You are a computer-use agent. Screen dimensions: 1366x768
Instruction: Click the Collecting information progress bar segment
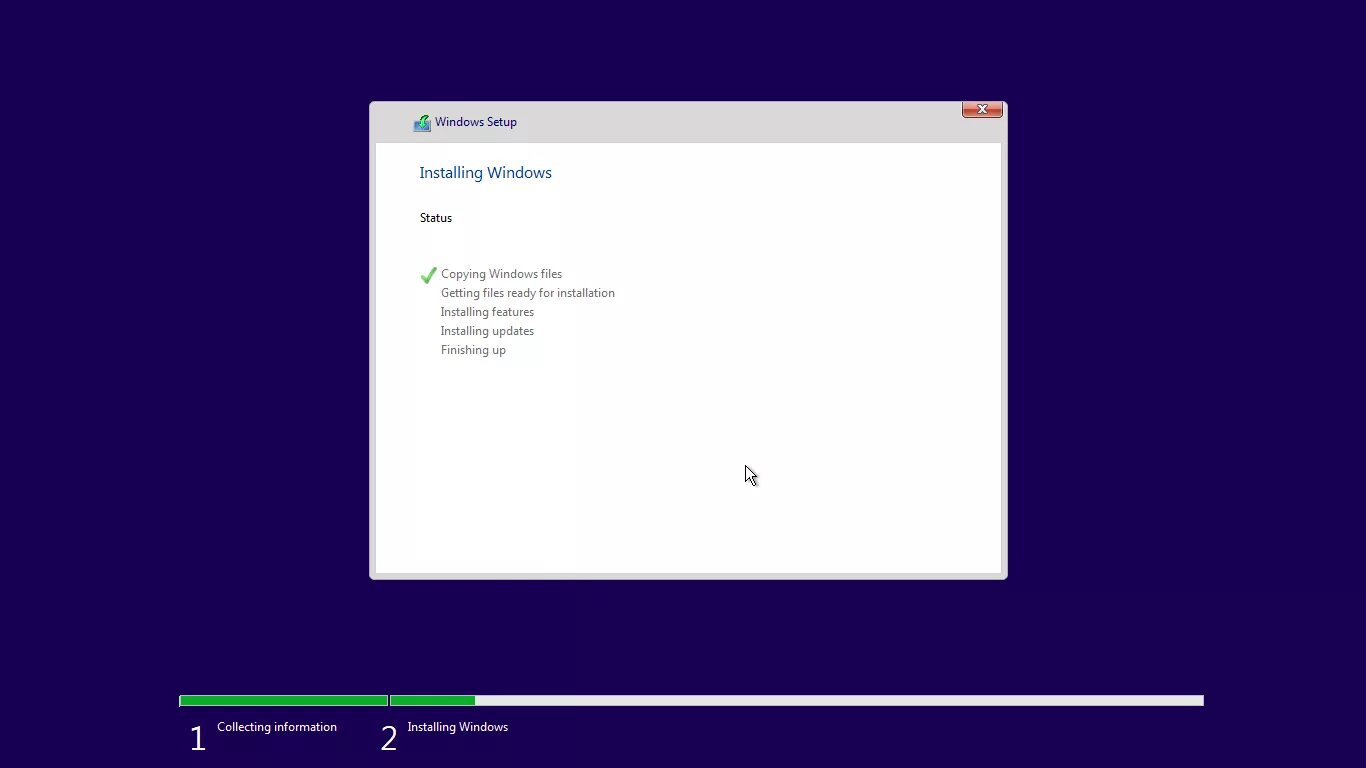pos(284,701)
